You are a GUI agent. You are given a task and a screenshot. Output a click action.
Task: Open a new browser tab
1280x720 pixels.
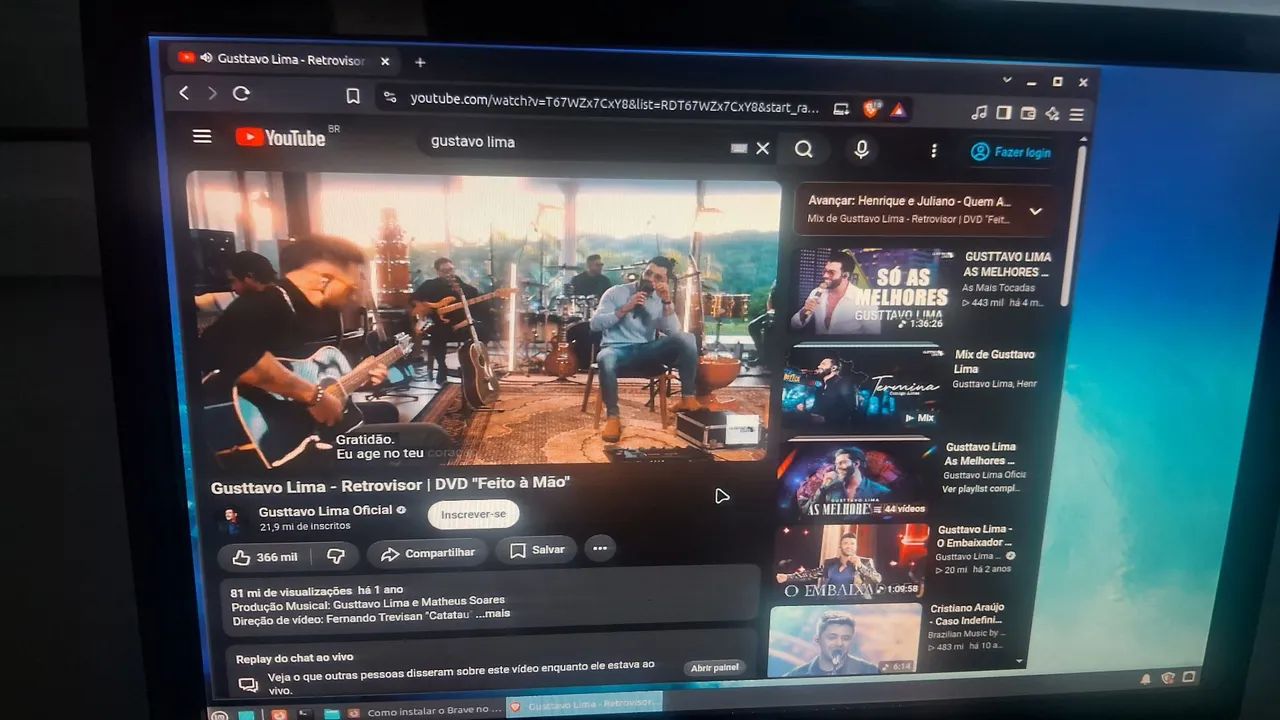pos(420,62)
